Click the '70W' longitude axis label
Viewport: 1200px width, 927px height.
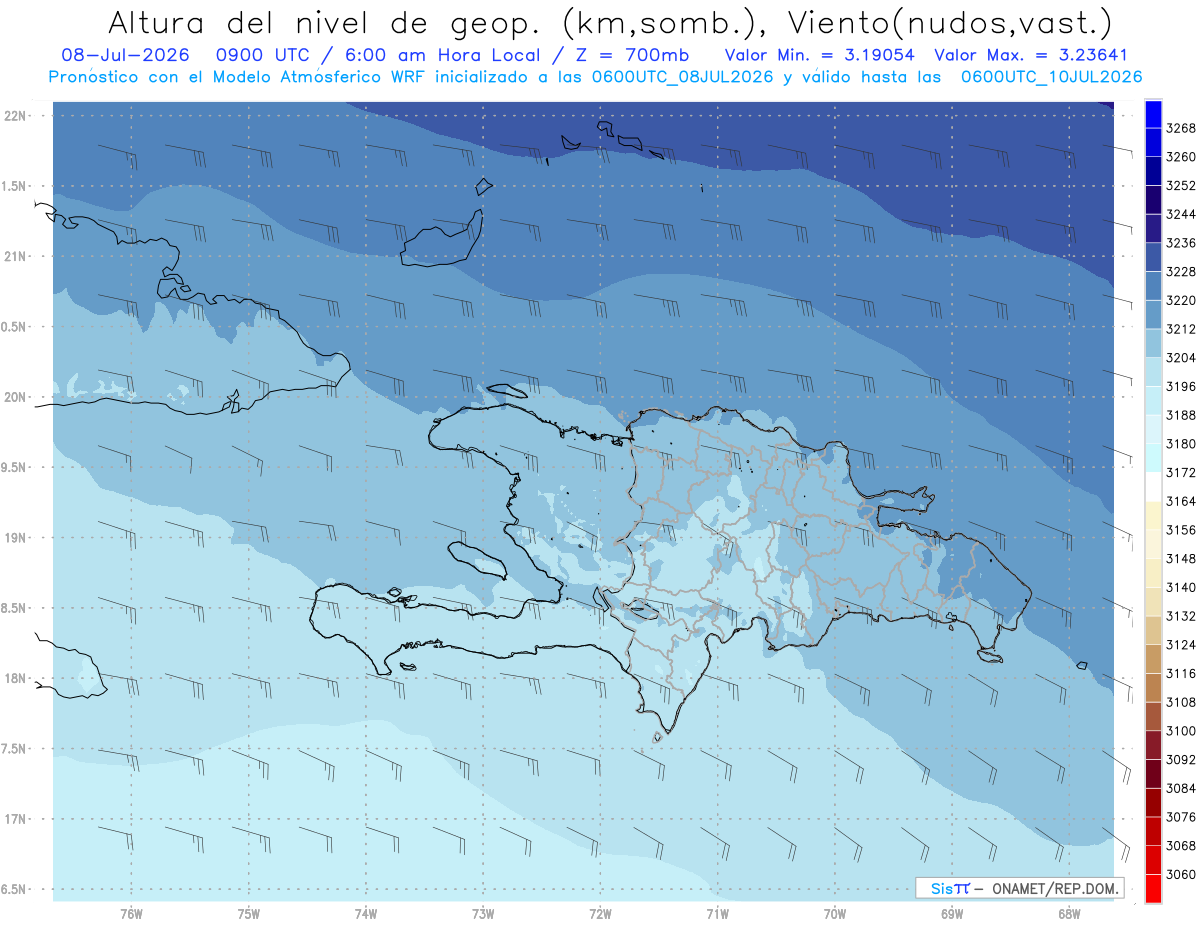(x=835, y=913)
